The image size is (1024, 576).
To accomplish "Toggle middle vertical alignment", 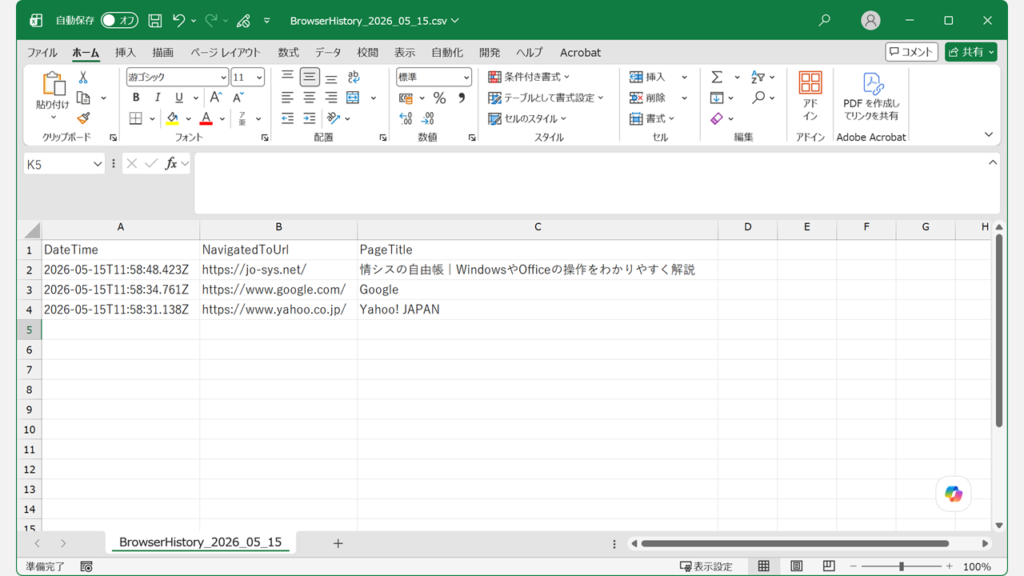I will click(310, 77).
